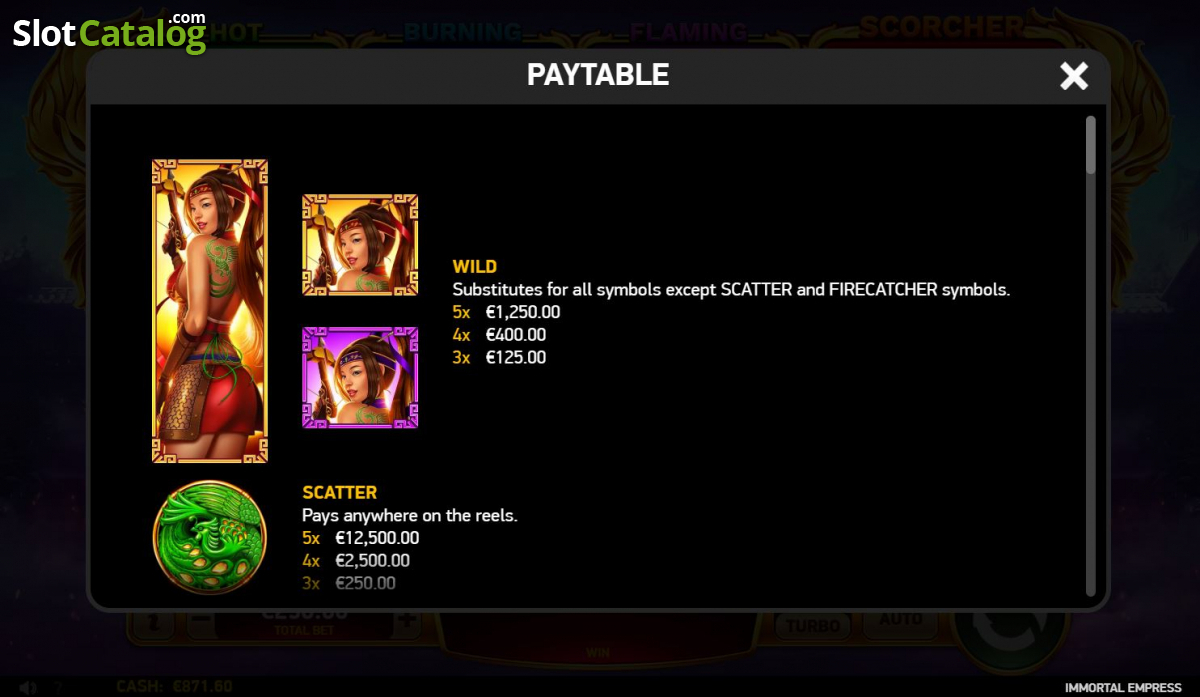
Task: Click the paytable vertical scrollbar thumb
Action: tap(1090, 146)
